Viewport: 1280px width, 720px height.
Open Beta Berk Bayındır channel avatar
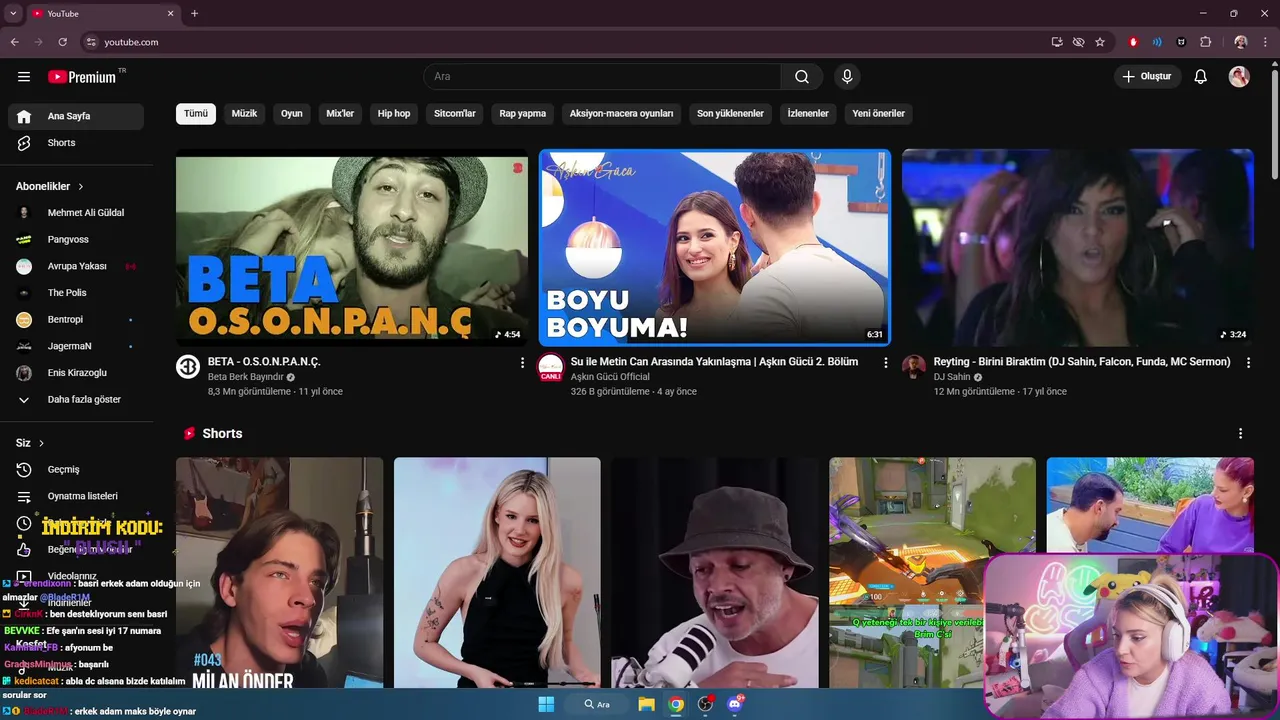click(188, 367)
